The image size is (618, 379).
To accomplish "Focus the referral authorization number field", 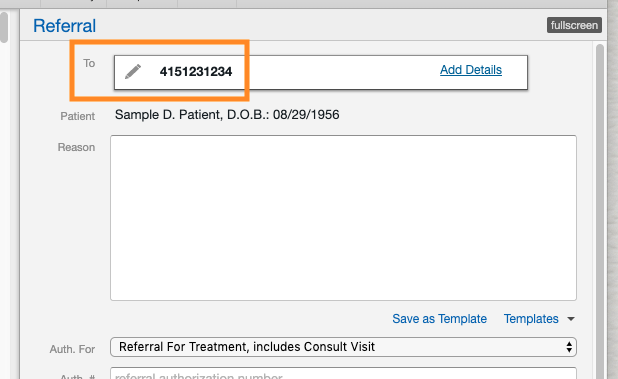I will point(343,373).
